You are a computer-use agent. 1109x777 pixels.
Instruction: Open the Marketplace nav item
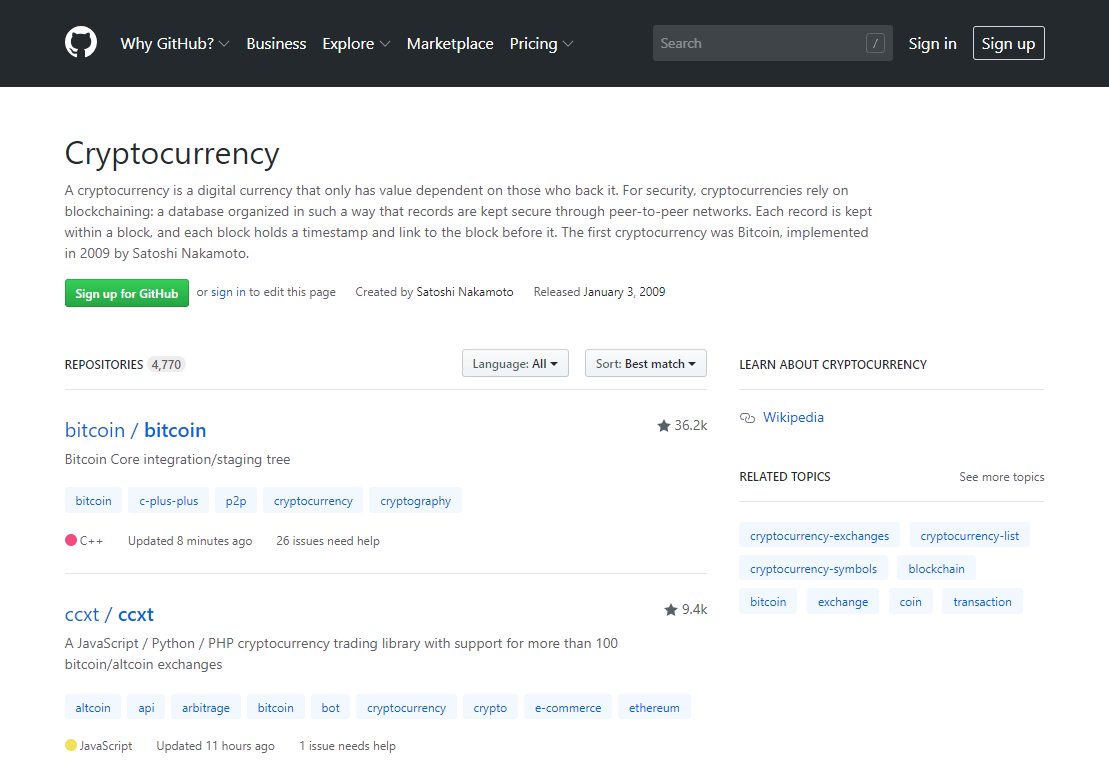tap(450, 44)
